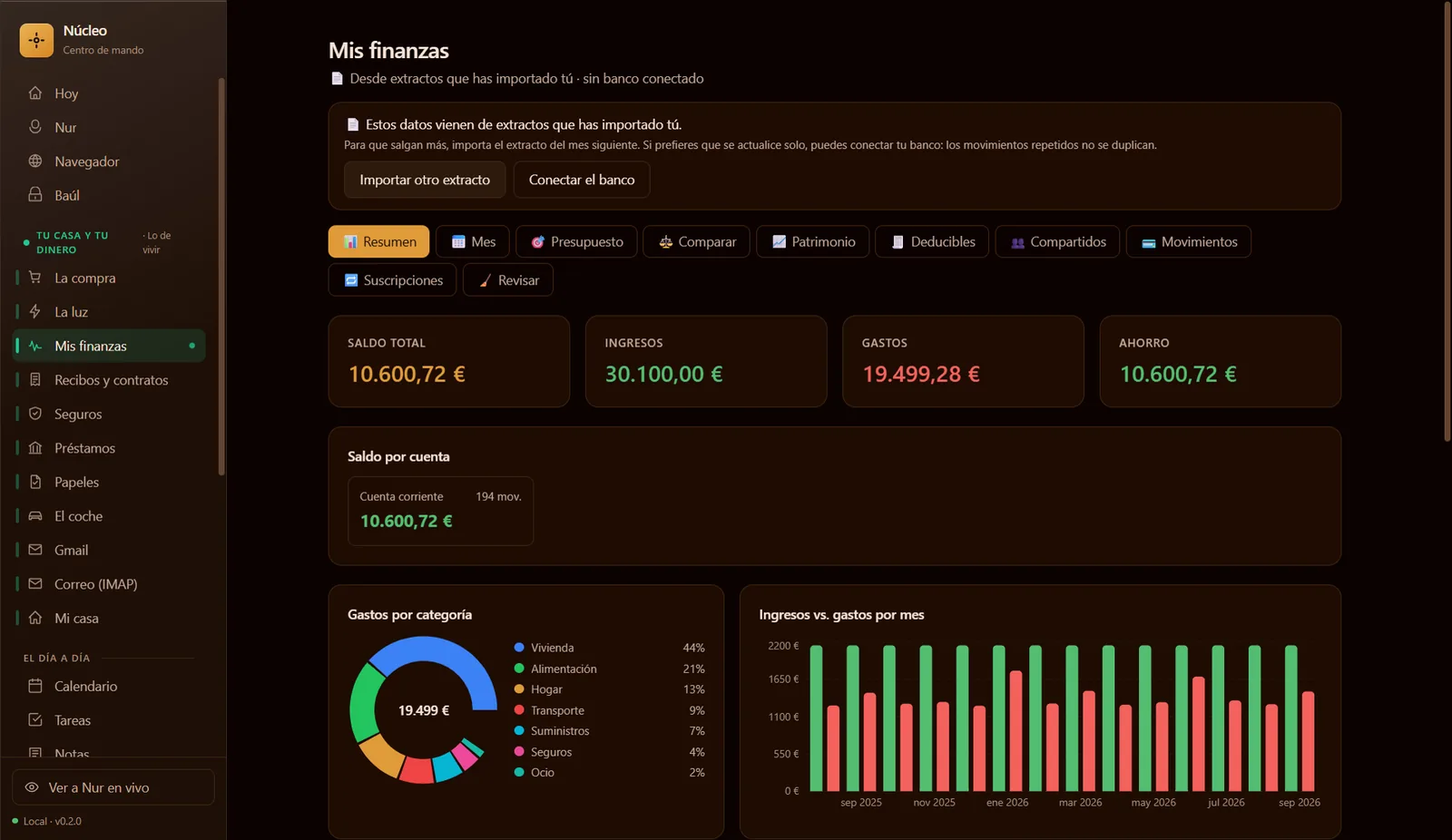Screen dimensions: 1452x840
Task: Click the Alimentación green legend dot
Action: click(x=519, y=669)
